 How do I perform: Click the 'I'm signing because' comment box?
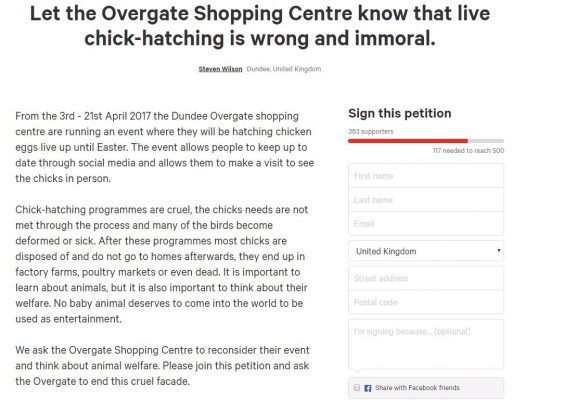(x=426, y=344)
